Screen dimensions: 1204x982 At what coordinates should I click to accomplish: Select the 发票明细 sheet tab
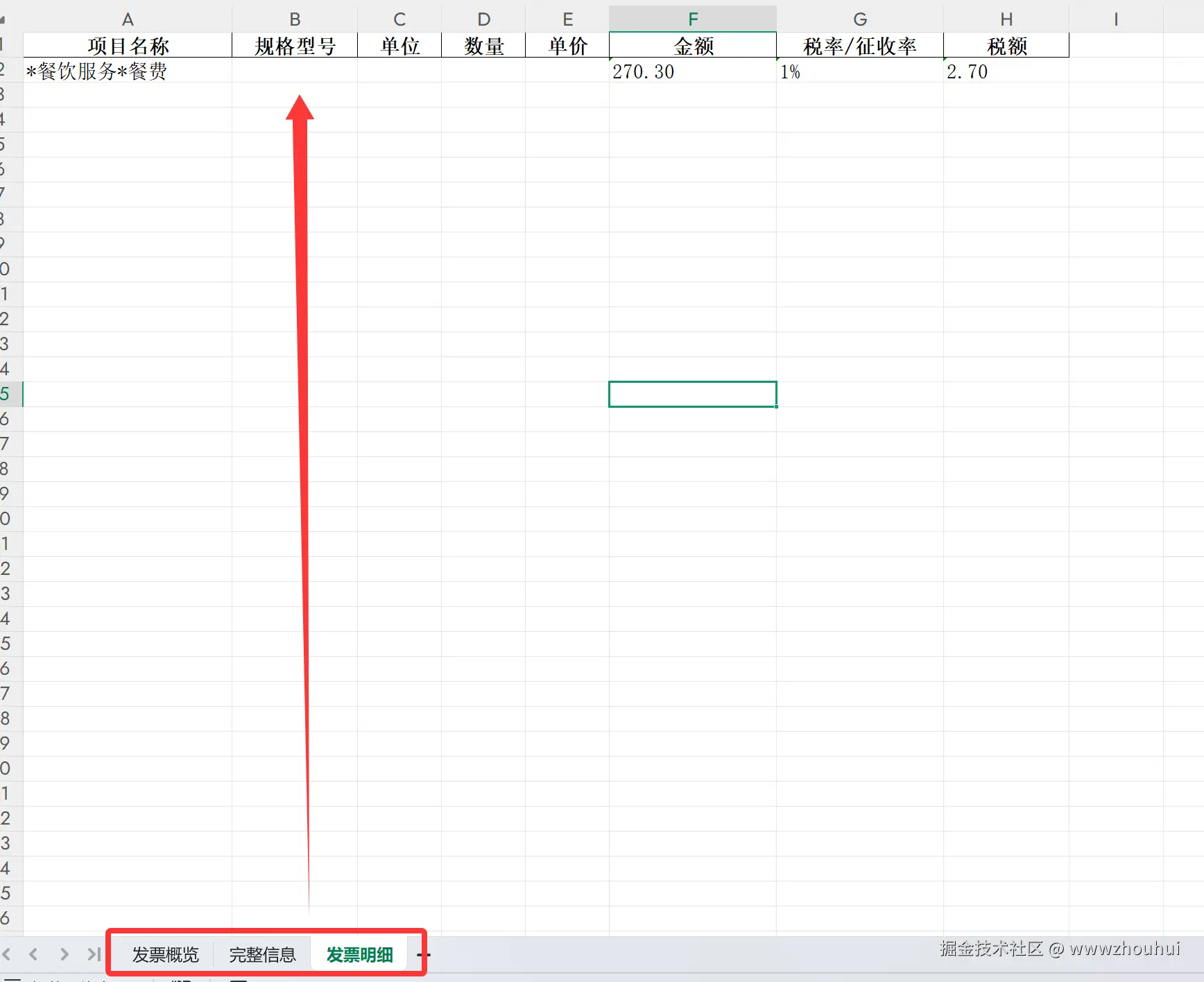[x=359, y=955]
